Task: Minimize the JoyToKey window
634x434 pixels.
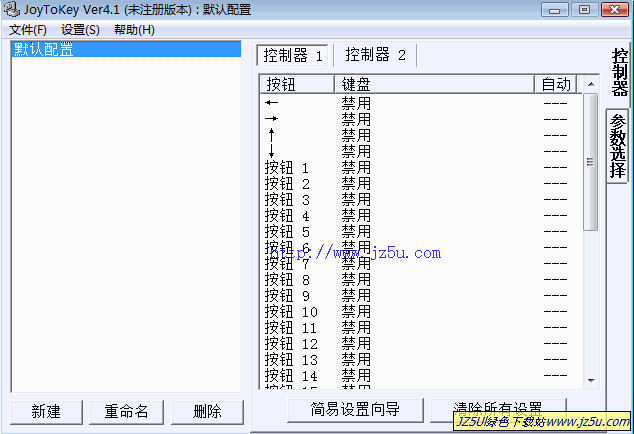Action: [555, 10]
